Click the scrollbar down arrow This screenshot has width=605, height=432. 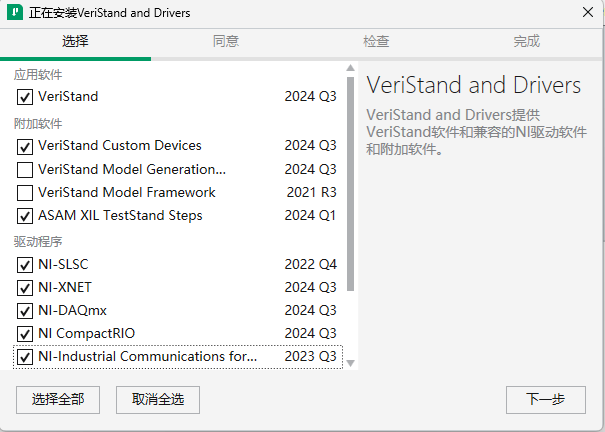[350, 363]
